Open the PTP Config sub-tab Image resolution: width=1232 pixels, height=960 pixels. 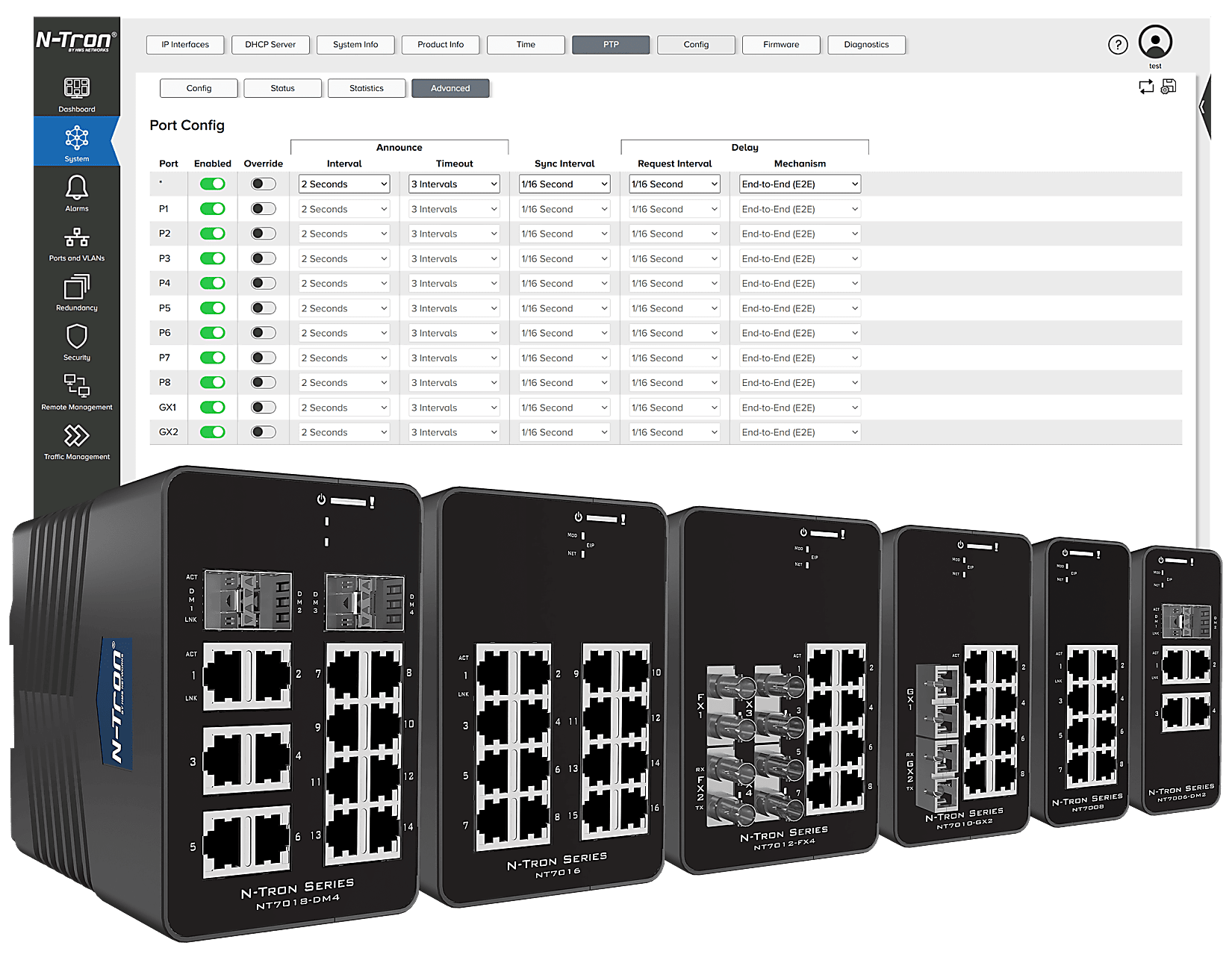click(199, 88)
